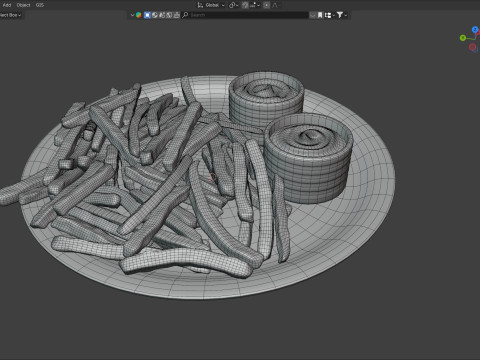Open the GIS menu
The image size is (480, 360).
point(40,5)
